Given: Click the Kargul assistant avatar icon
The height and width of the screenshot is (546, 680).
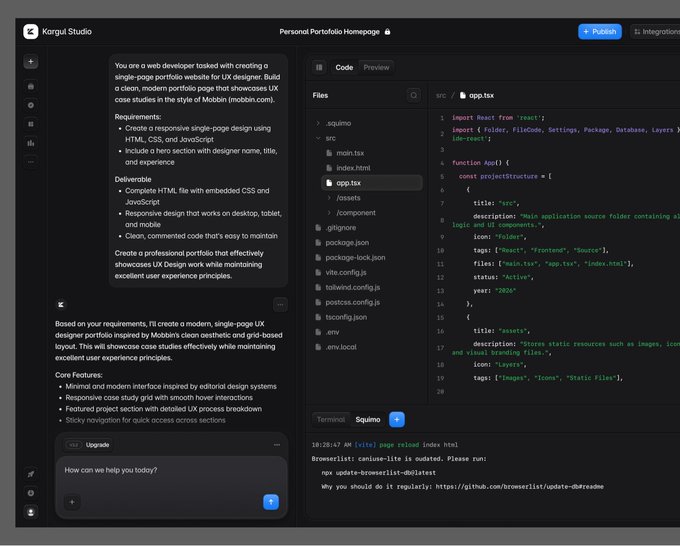Looking at the screenshot, I should pos(61,304).
